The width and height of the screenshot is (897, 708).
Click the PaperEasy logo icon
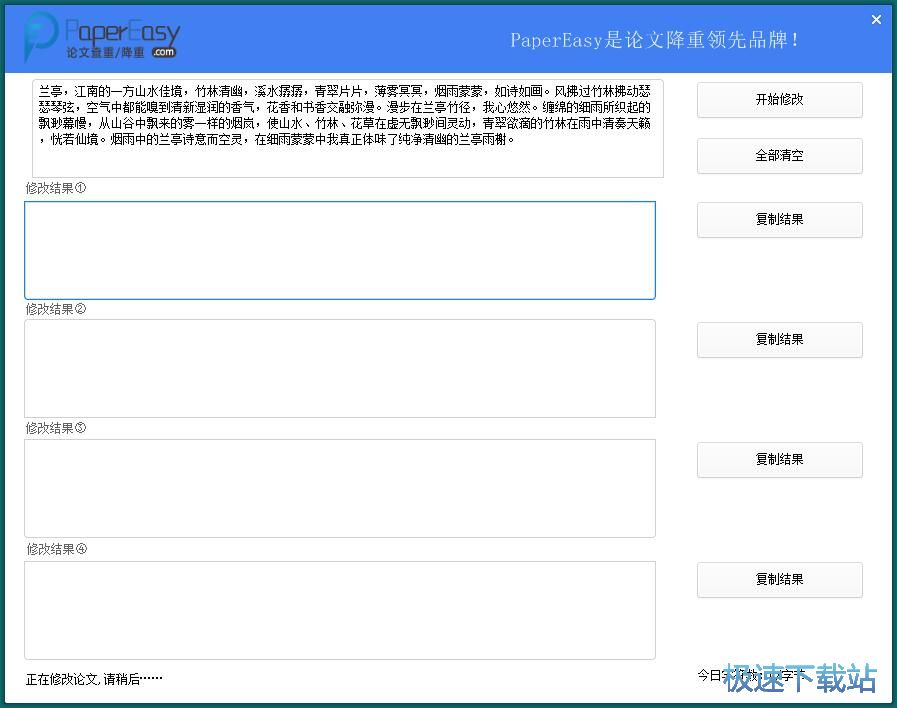[41, 37]
